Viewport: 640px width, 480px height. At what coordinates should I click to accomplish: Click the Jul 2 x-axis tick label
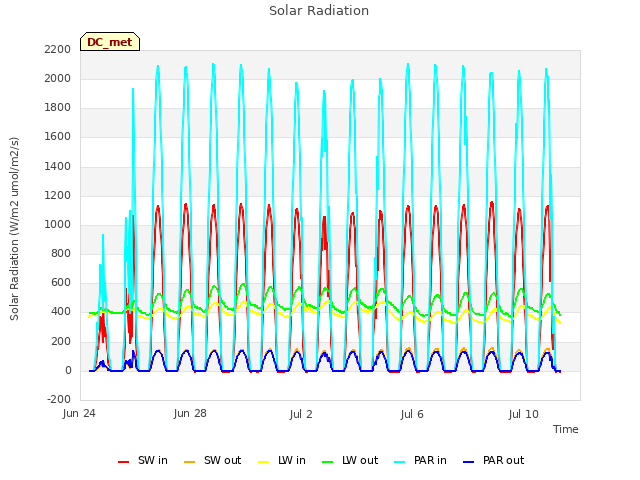301,414
